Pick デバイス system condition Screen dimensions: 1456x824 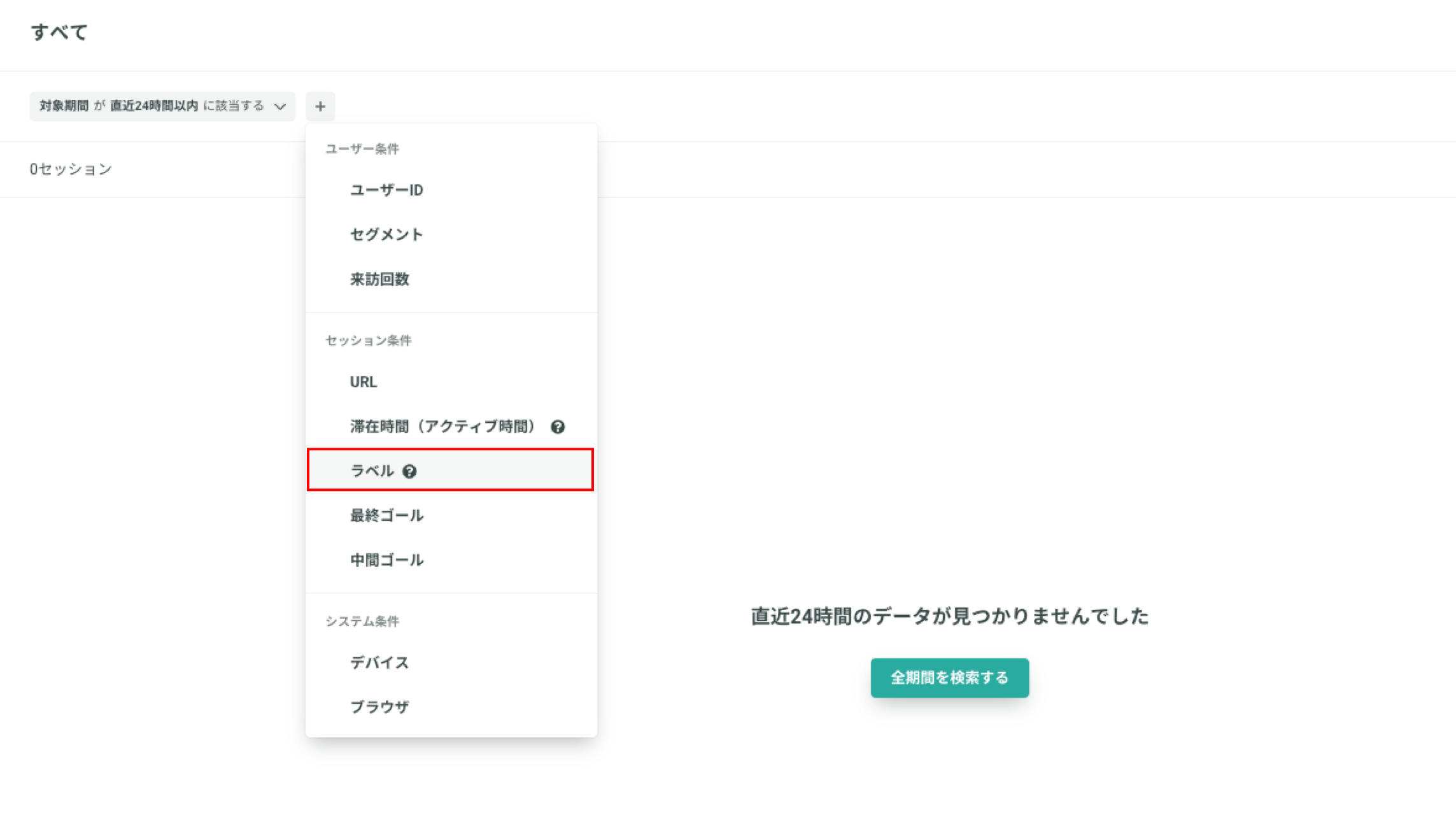point(451,662)
